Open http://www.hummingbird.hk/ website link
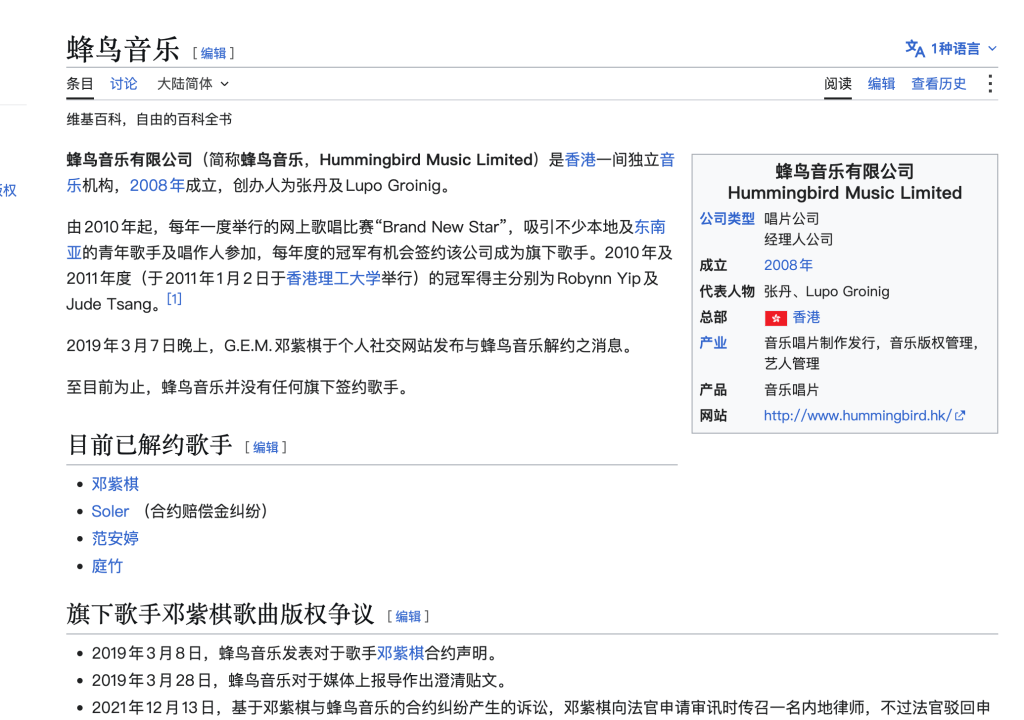Viewport: 1024px width, 720px height. tap(857, 416)
